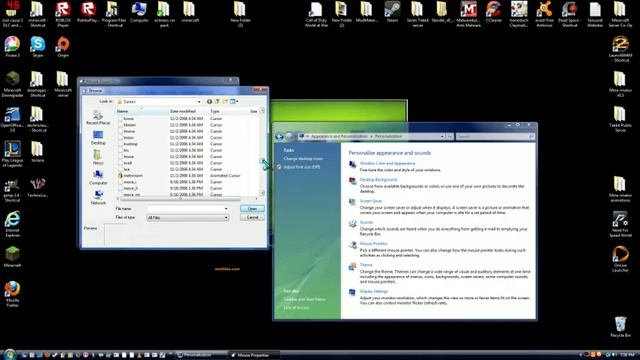Click the Mouse Pointers icon in Personalization
640x360 pixels.
click(352, 245)
